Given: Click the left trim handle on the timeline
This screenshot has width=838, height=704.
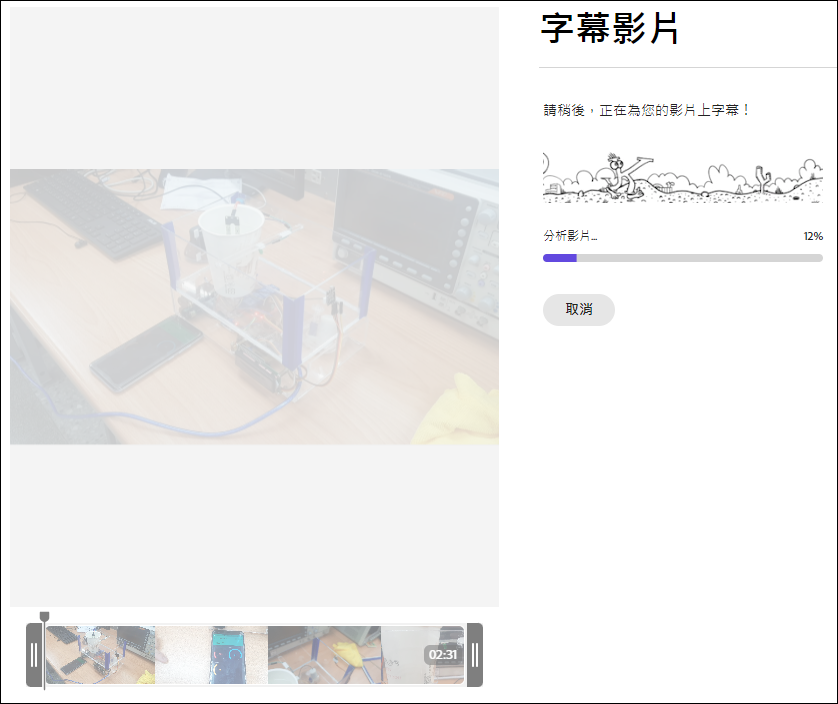Looking at the screenshot, I should tap(35, 655).
